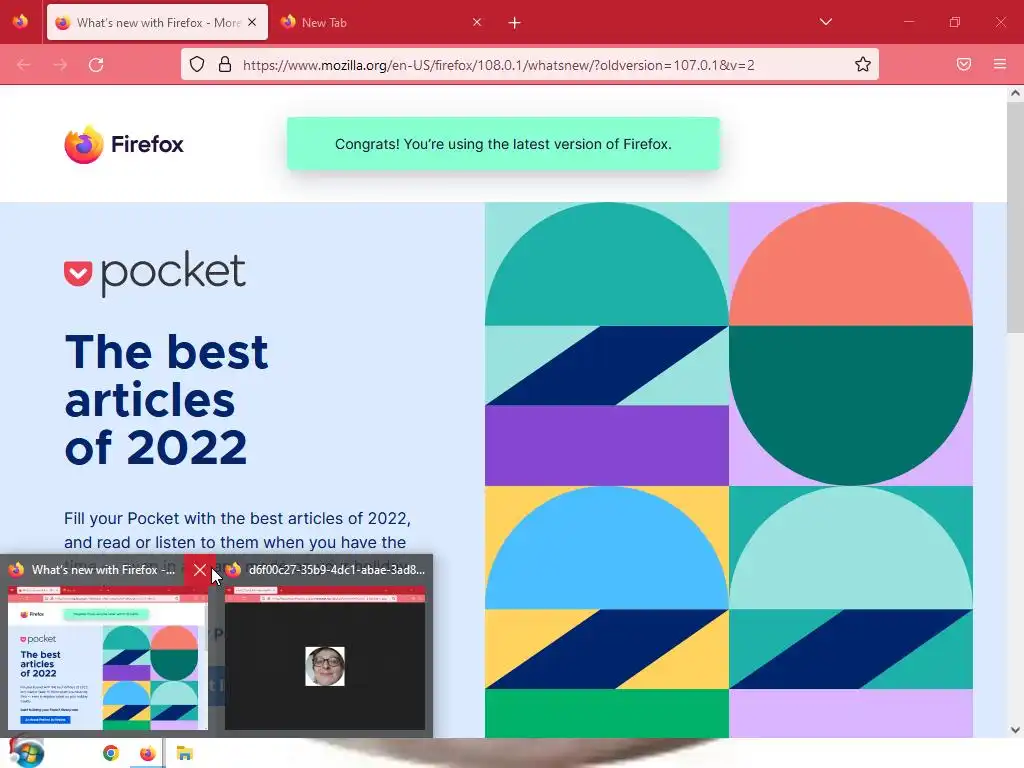The height and width of the screenshot is (768, 1024).
Task: Go back one page
Action: pos(24,65)
